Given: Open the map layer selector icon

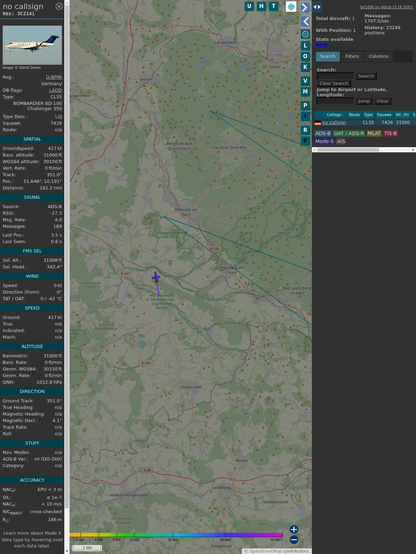Looking at the screenshot, I should point(291,6).
